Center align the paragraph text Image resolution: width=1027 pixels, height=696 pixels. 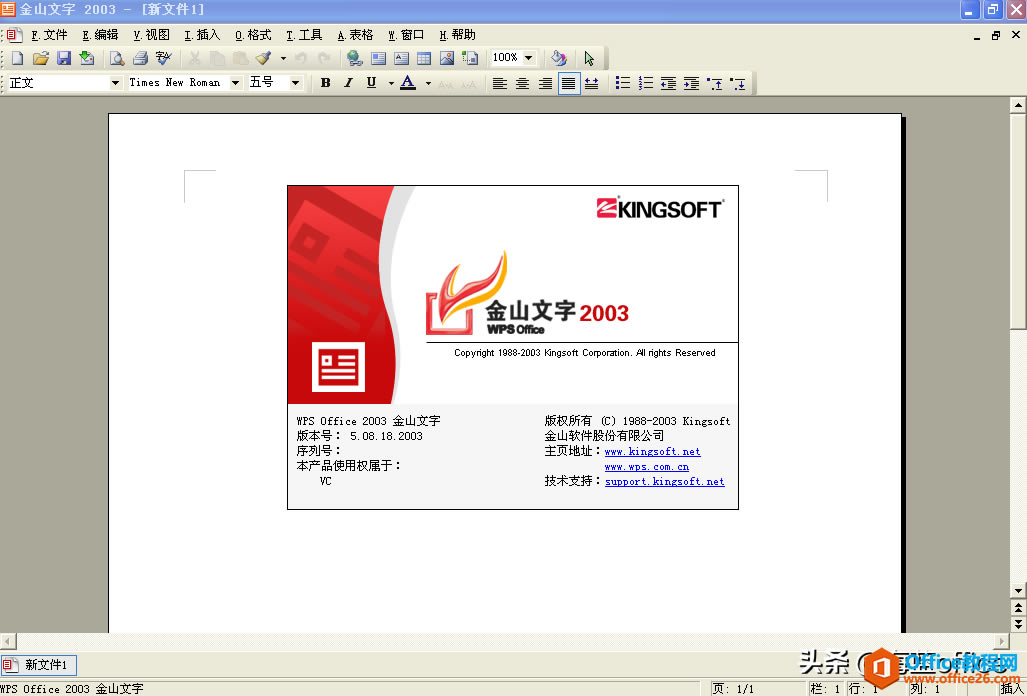(523, 83)
